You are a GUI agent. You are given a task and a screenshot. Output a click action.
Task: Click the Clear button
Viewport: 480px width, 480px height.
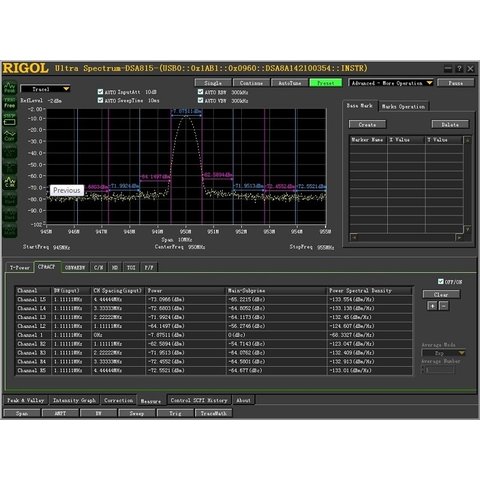click(441, 294)
